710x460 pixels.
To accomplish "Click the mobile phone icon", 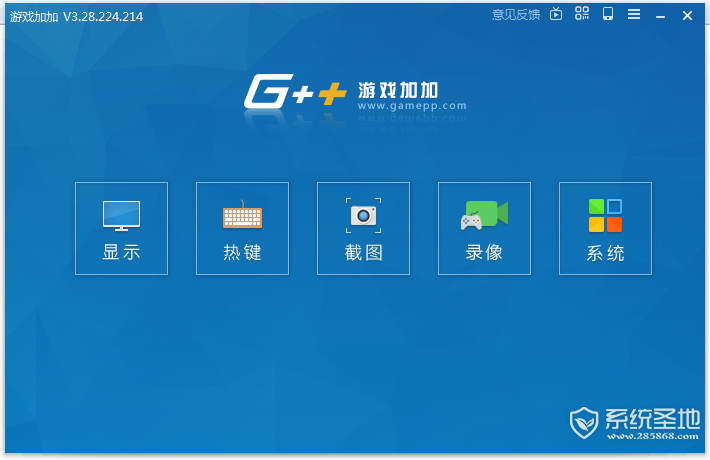I will 608,14.
